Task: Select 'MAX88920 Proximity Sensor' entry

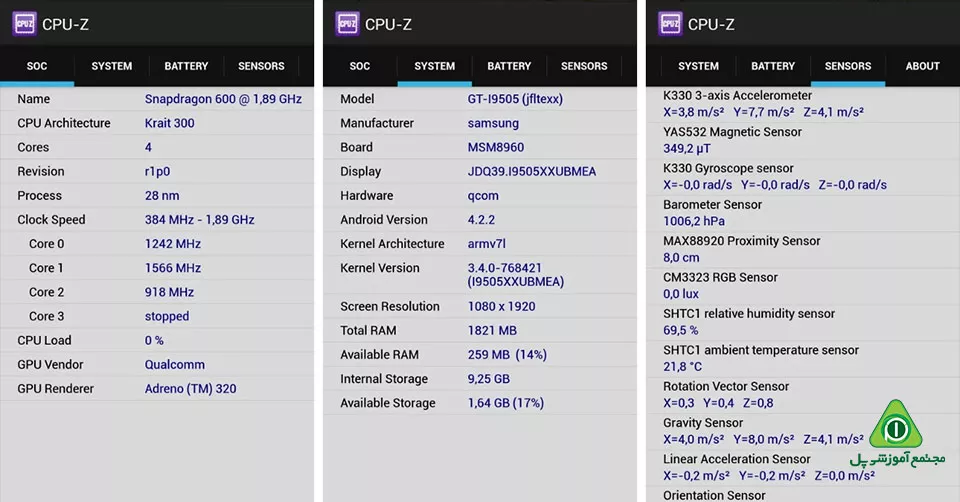Action: coord(741,241)
